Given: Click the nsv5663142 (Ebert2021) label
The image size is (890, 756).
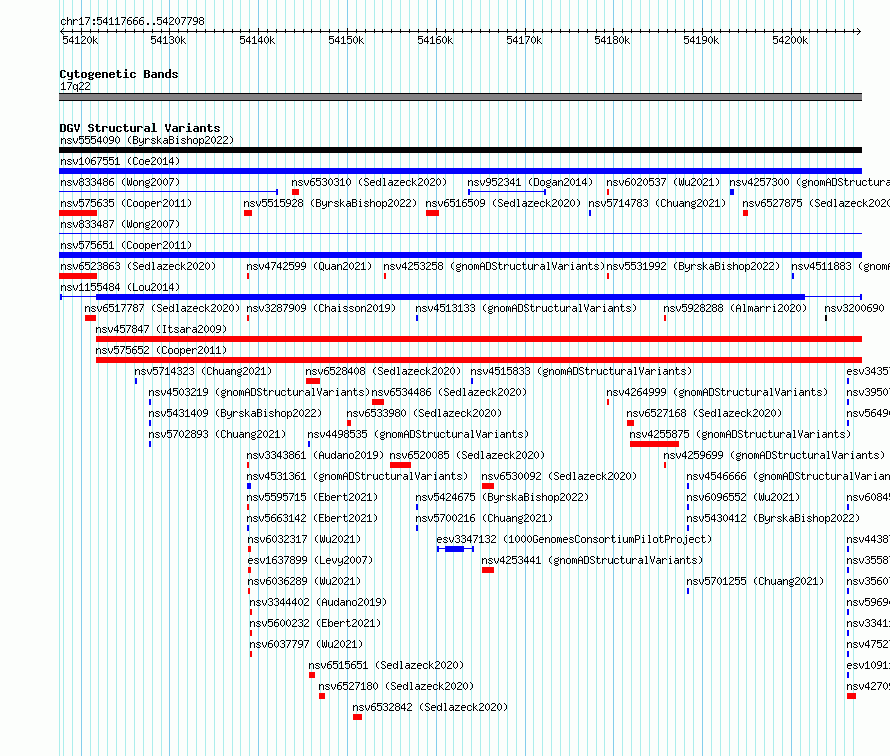Looking at the screenshot, I should (312, 518).
